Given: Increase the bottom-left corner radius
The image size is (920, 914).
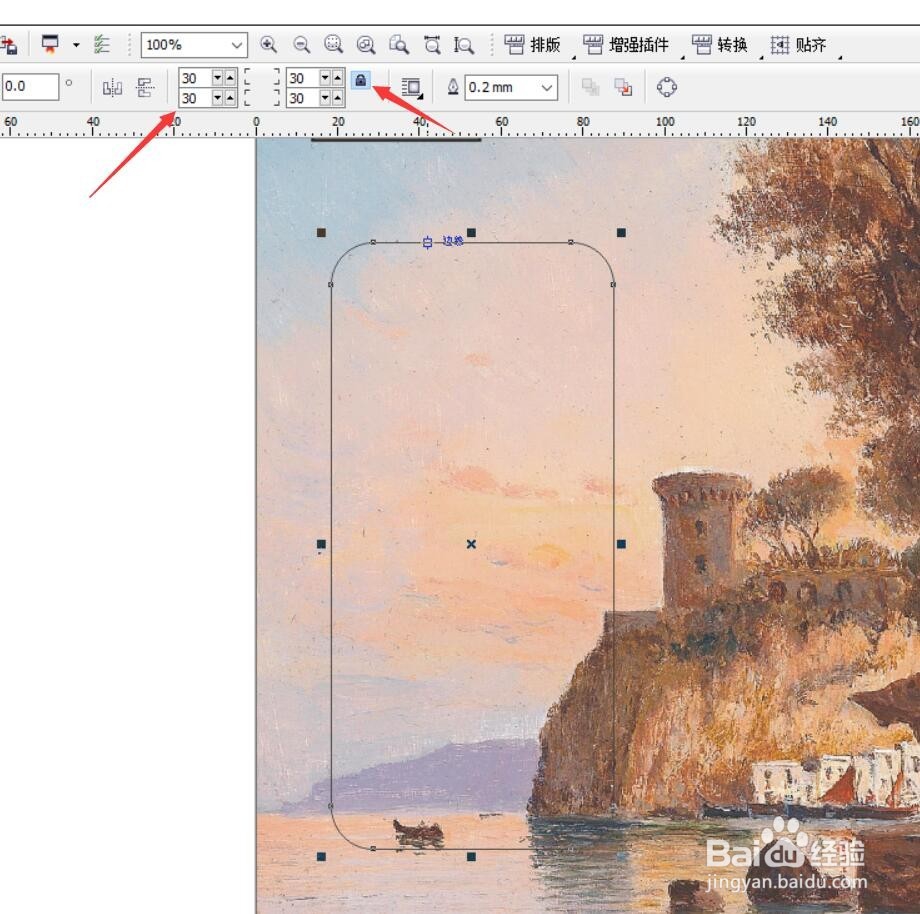Looking at the screenshot, I should click(x=230, y=98).
